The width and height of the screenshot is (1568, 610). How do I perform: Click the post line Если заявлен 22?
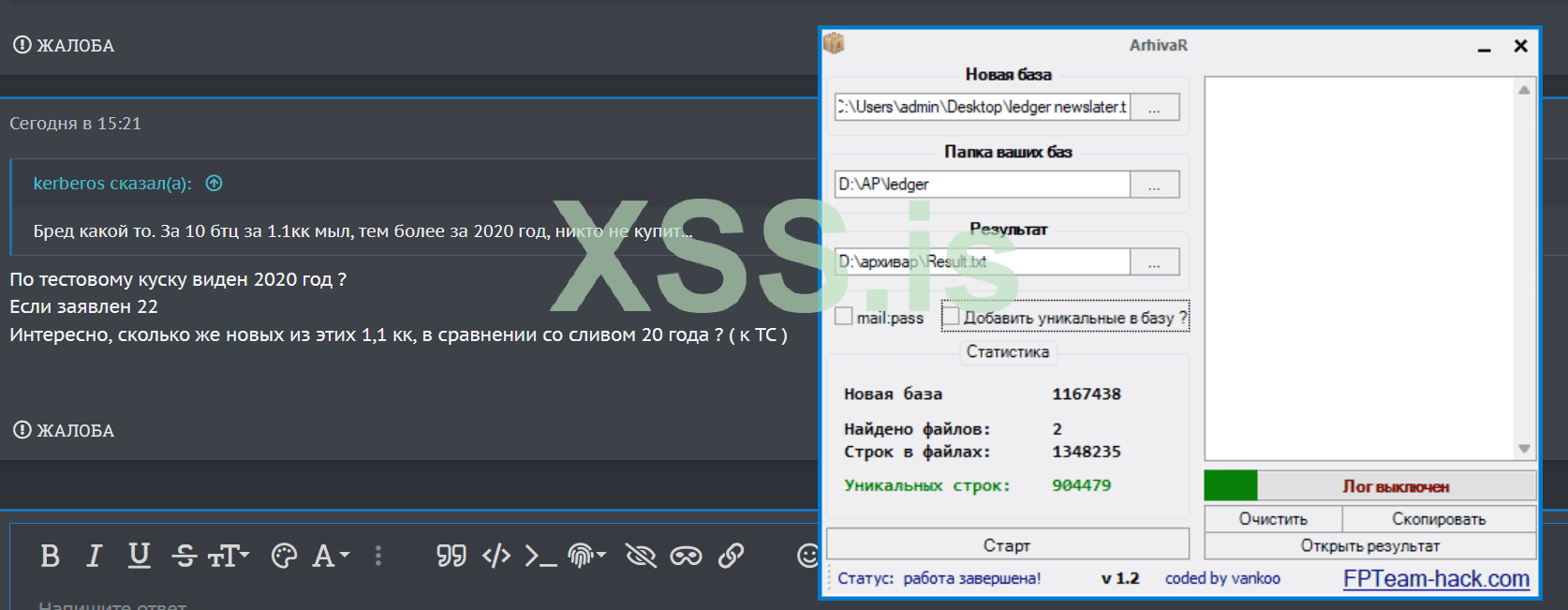tap(83, 306)
